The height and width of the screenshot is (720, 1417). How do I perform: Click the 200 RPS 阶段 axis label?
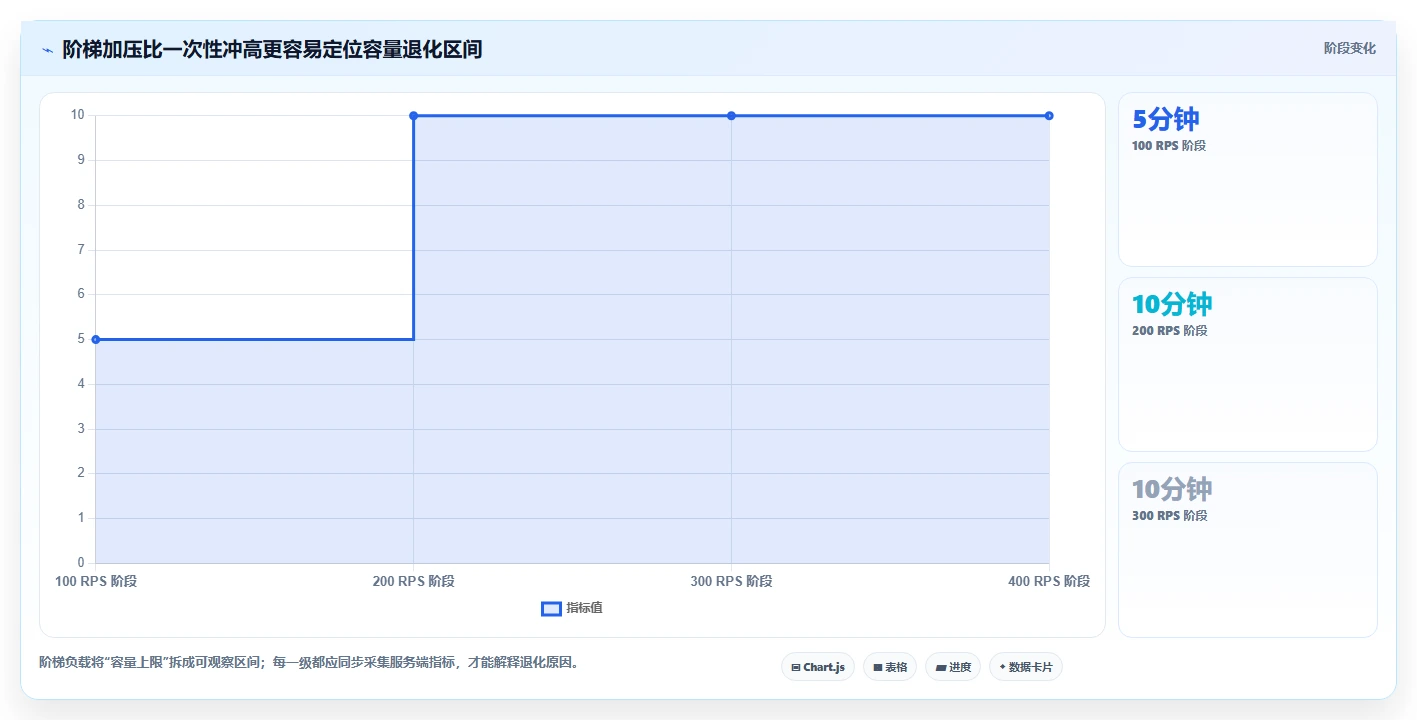[413, 581]
